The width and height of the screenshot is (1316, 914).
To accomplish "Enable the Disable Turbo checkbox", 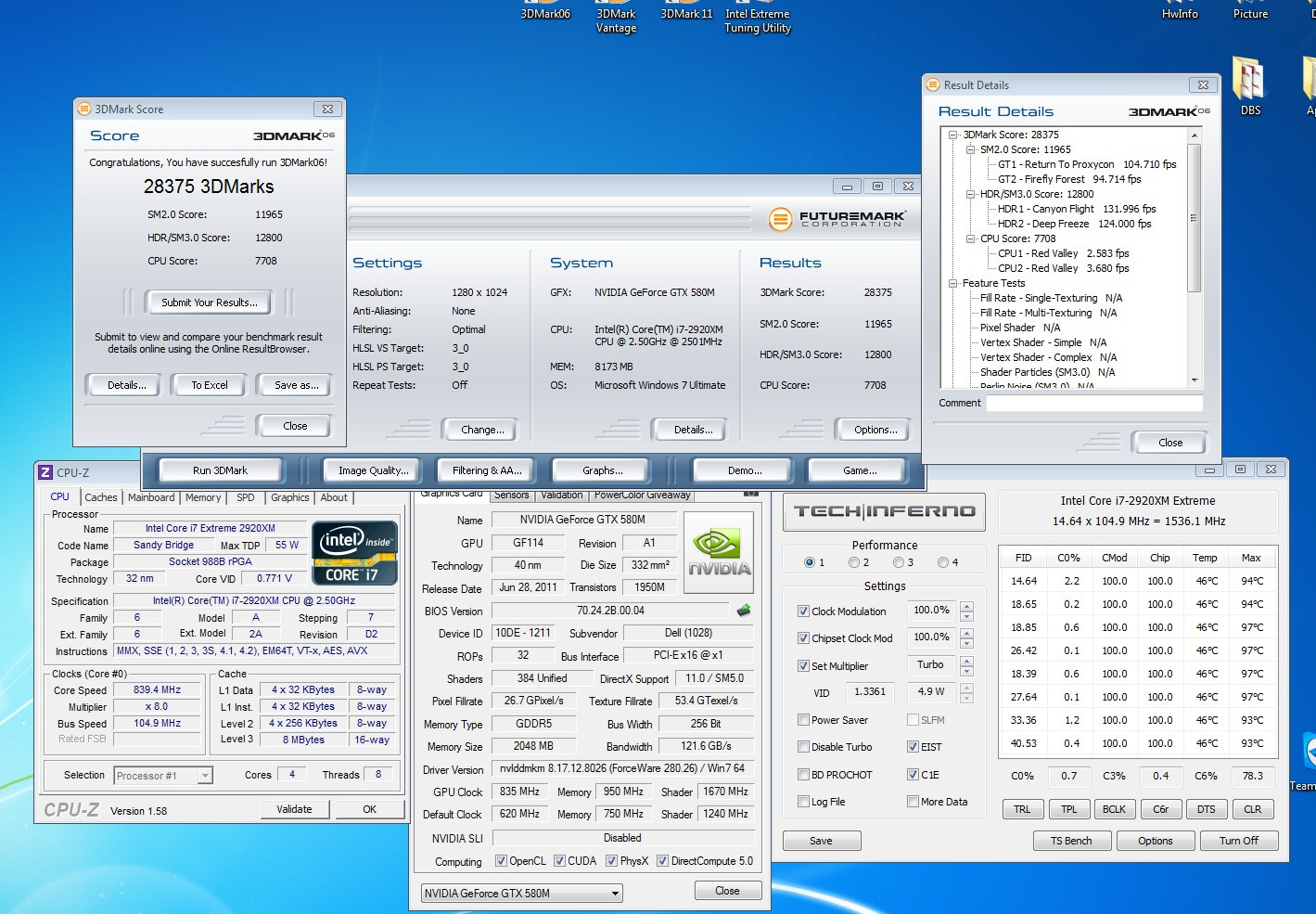I will click(803, 747).
